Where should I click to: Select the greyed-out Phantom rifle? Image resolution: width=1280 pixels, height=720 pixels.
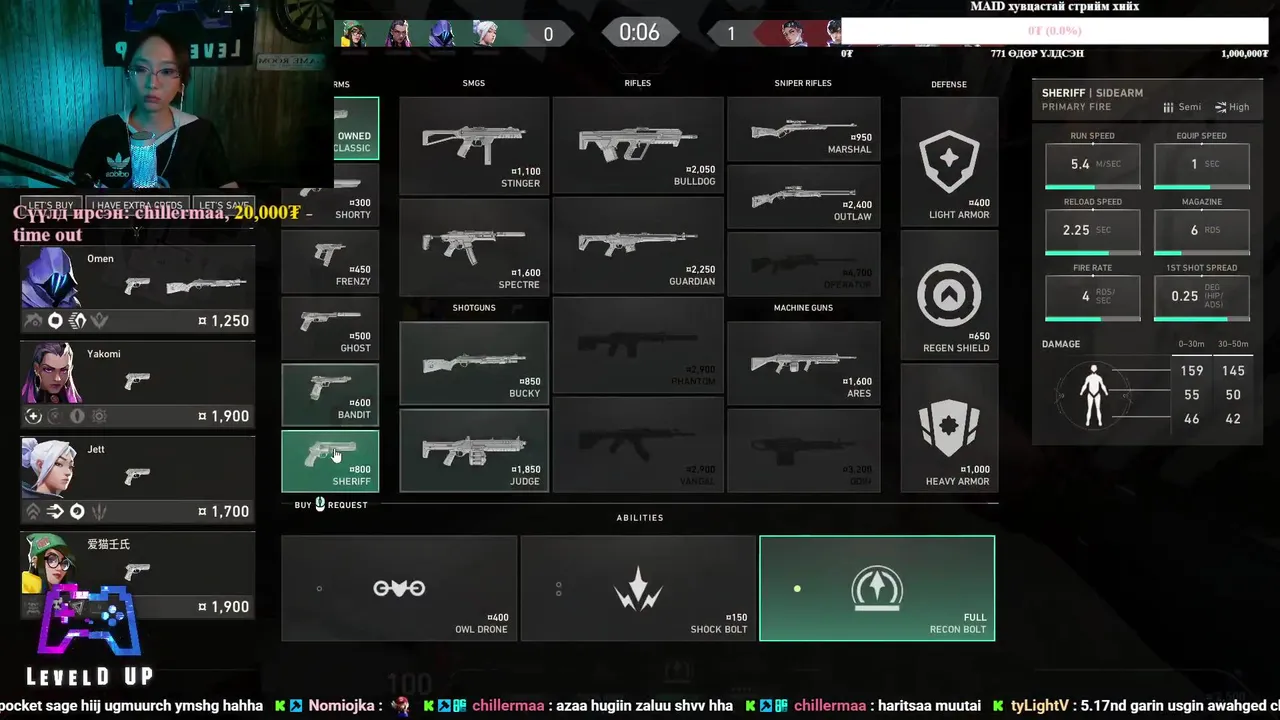point(638,345)
